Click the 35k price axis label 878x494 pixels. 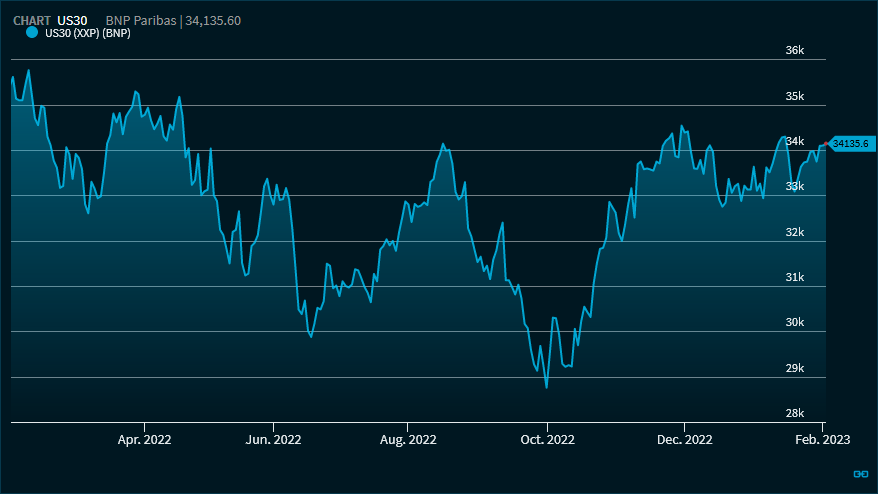(795, 96)
